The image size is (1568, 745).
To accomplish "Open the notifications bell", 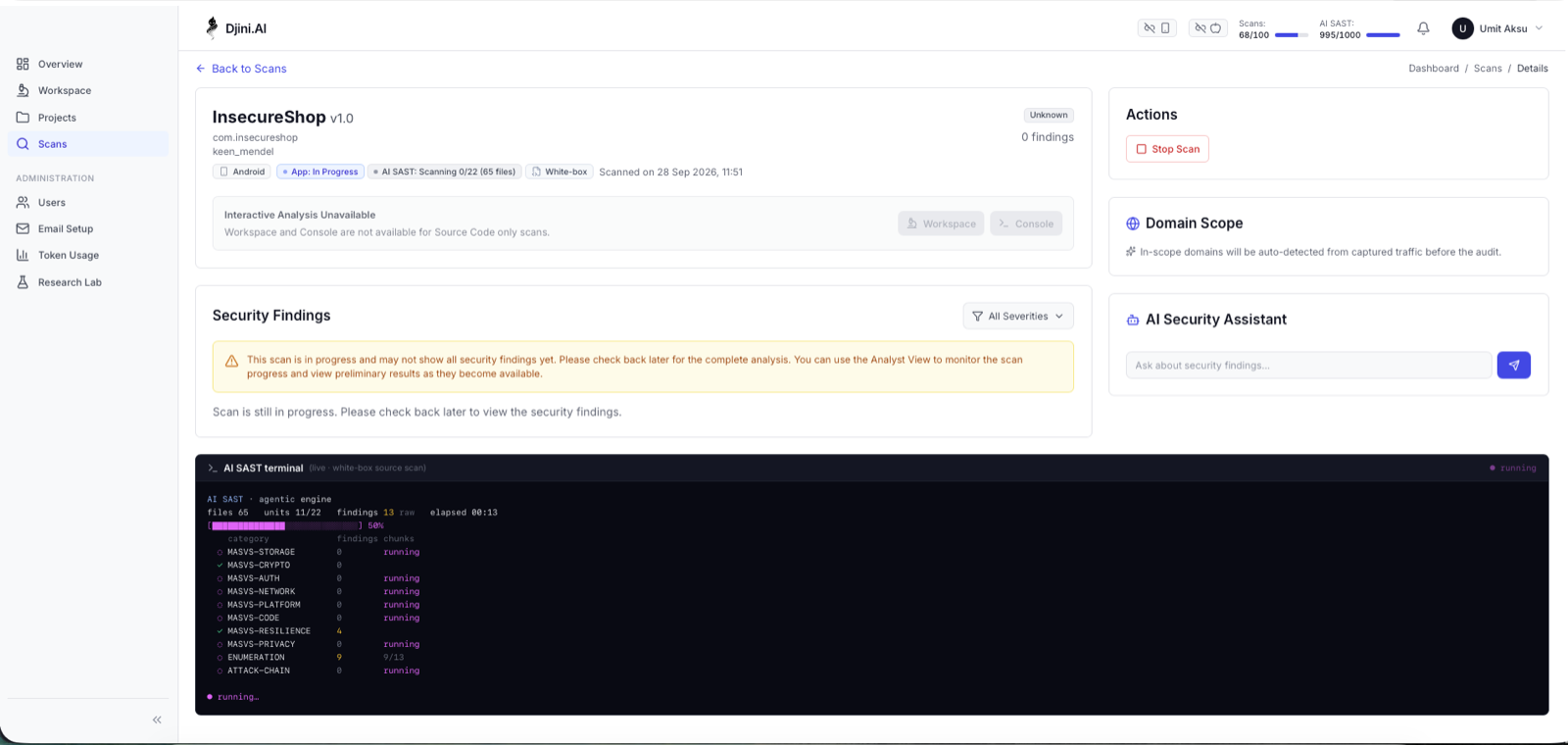I will coord(1423,28).
